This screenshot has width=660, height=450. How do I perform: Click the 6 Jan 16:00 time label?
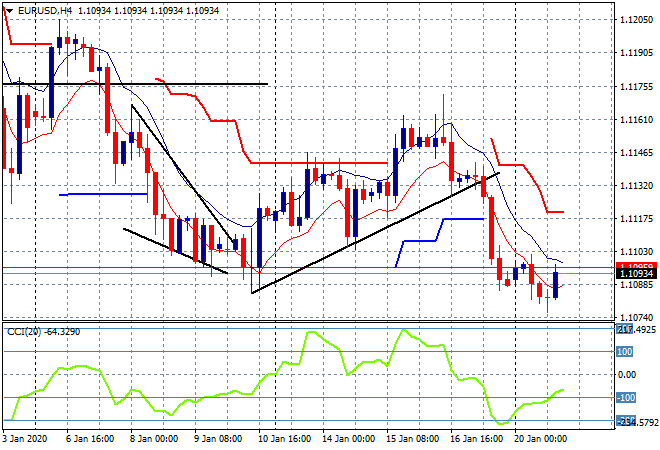(90, 439)
